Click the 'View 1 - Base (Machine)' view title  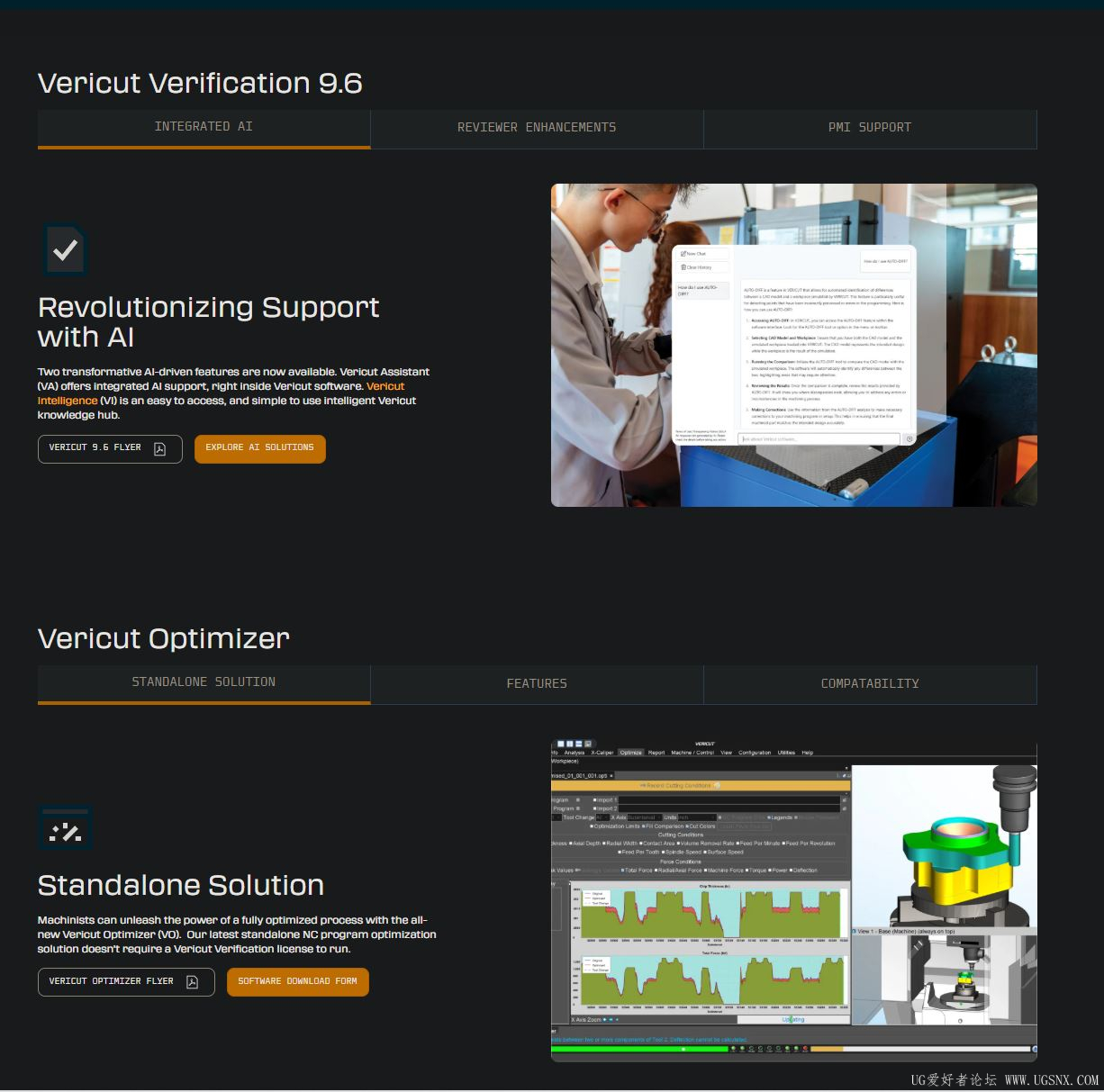(906, 931)
